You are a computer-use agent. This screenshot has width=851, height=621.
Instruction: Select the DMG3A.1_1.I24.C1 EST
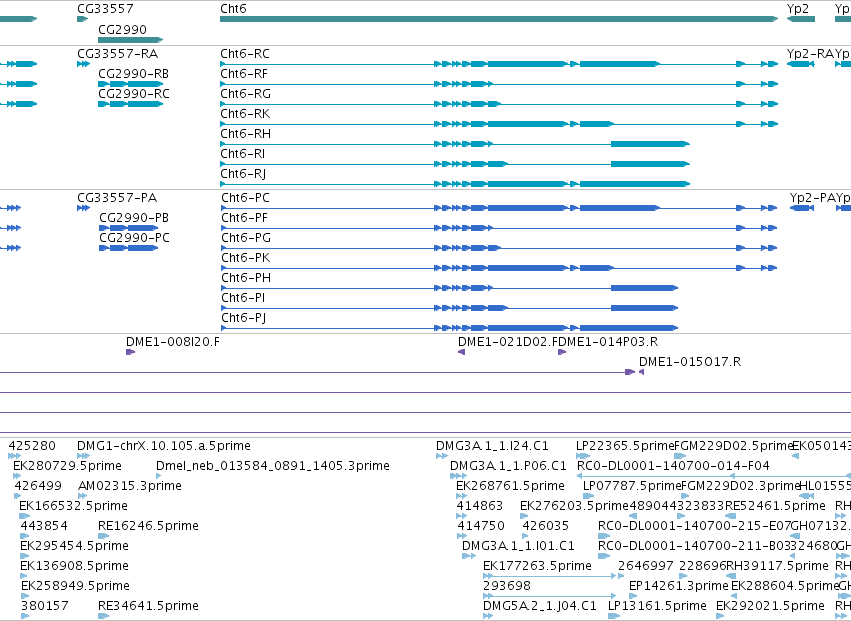coord(492,446)
